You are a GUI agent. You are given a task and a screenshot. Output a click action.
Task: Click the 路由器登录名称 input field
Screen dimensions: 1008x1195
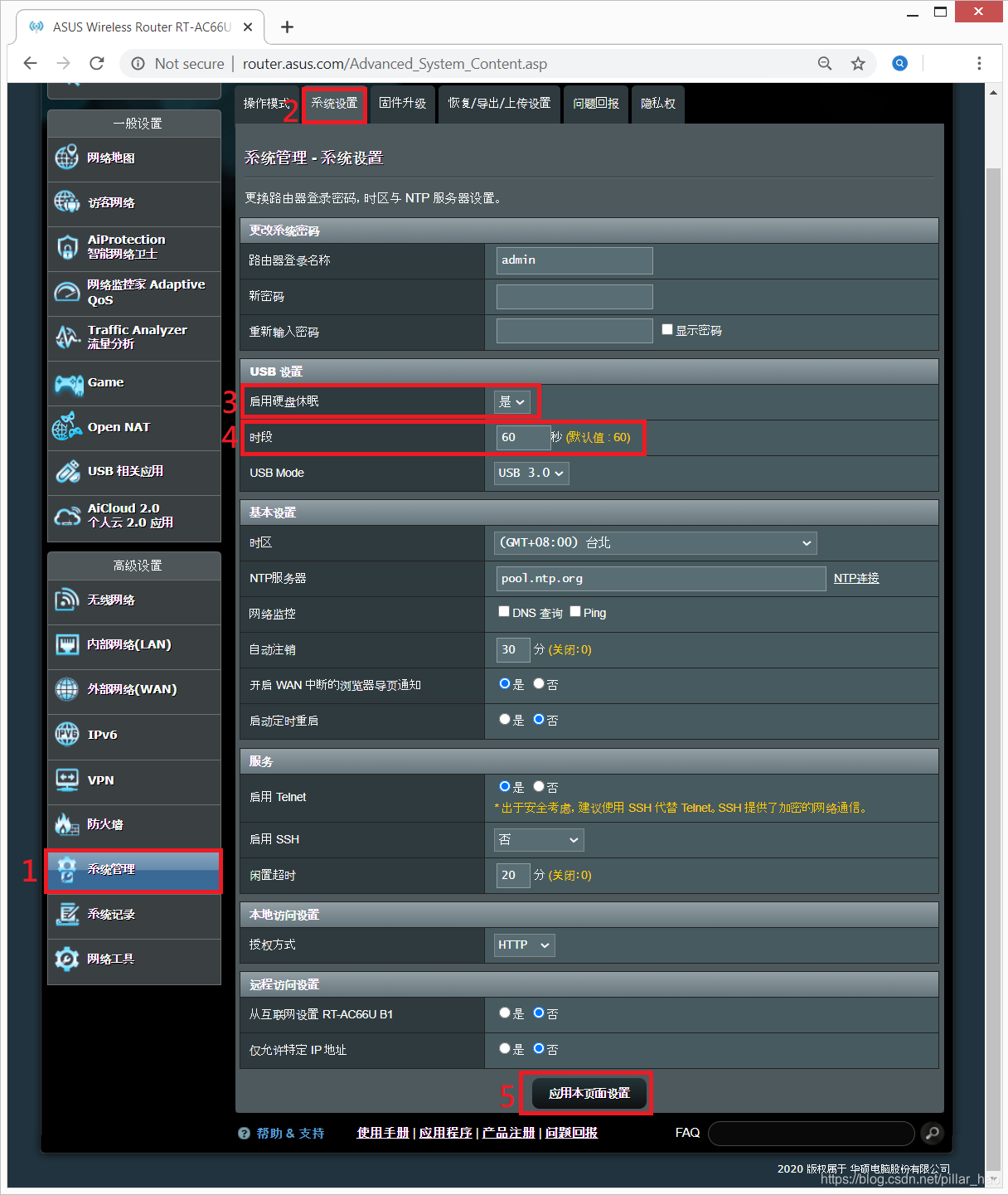pyautogui.click(x=574, y=260)
